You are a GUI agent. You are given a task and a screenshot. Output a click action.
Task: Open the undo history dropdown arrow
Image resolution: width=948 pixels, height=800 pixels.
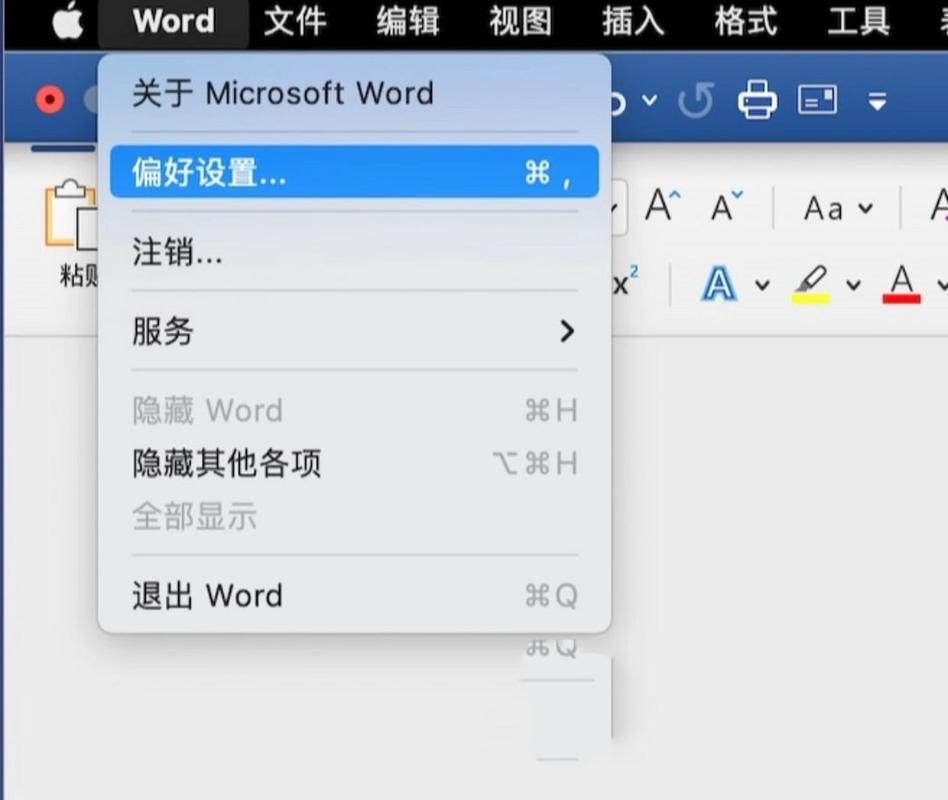coord(649,100)
